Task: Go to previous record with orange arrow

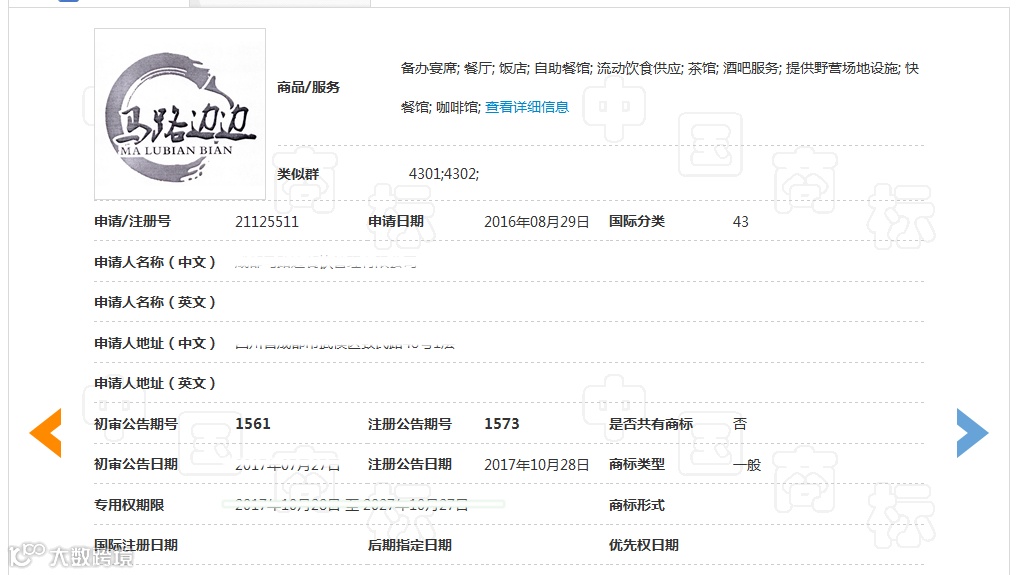Action: tap(46, 433)
